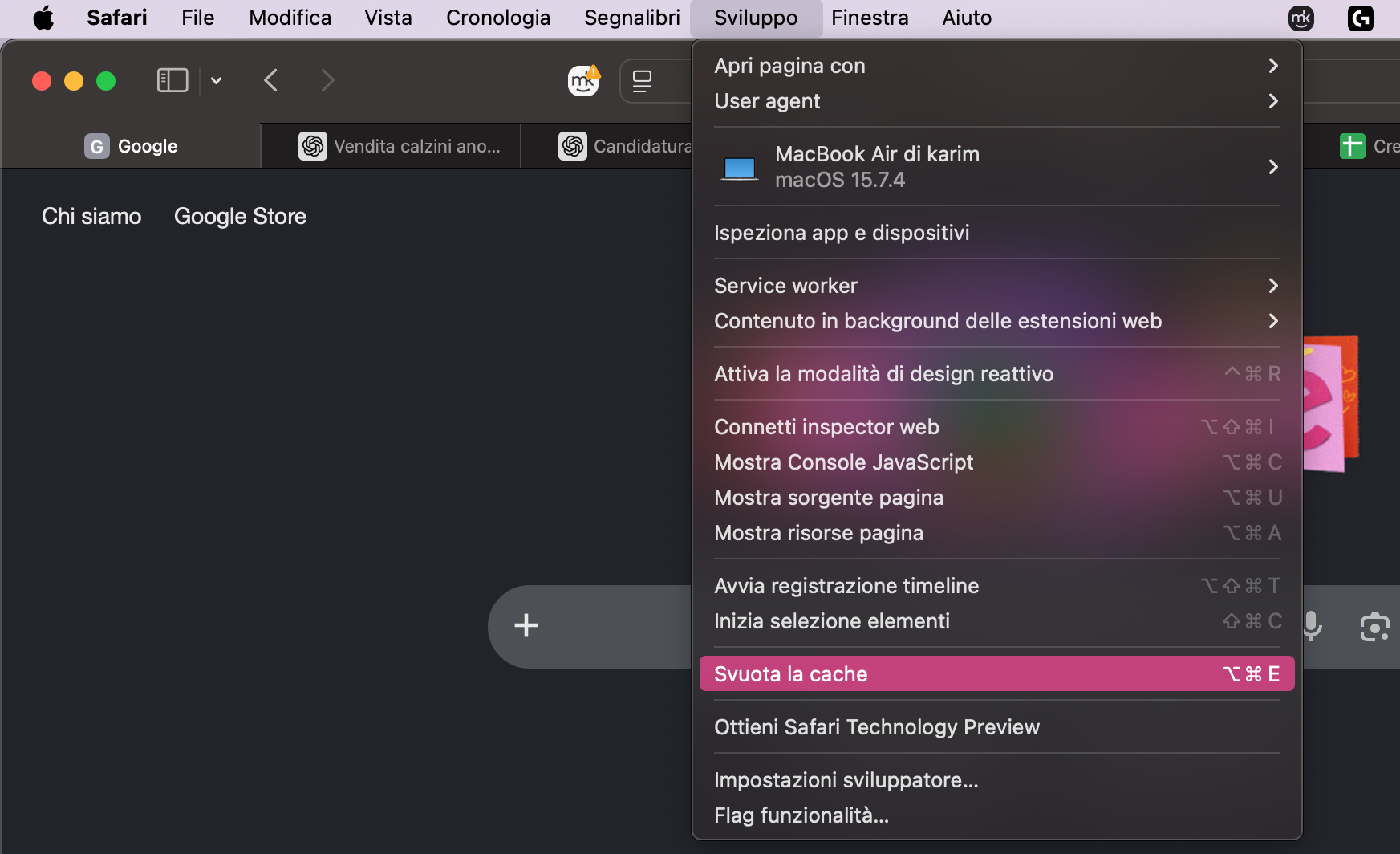Close the Sviluppo menu via its title
This screenshot has width=1400, height=854.
click(x=756, y=18)
